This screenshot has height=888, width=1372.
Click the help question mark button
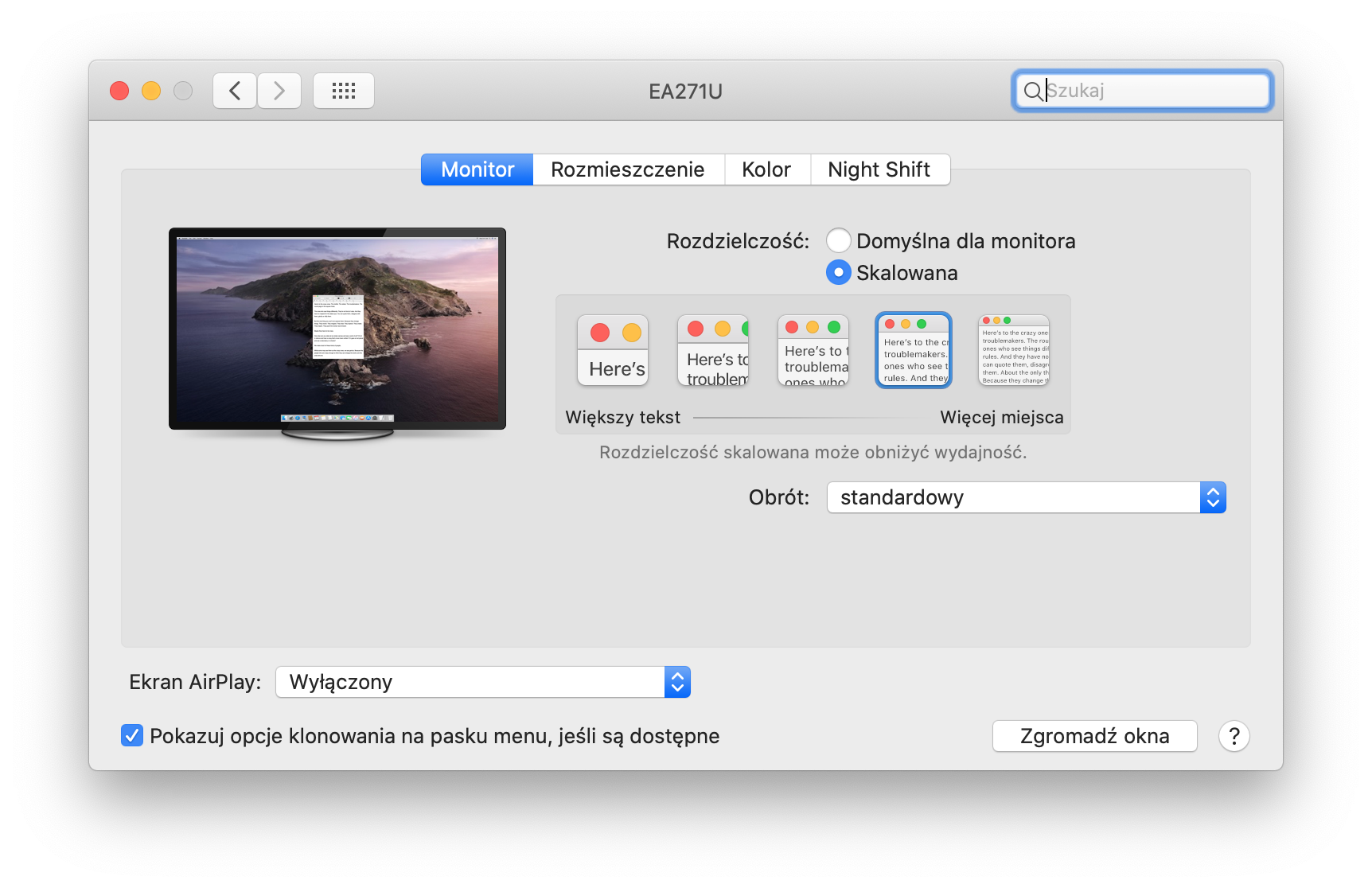[1234, 736]
